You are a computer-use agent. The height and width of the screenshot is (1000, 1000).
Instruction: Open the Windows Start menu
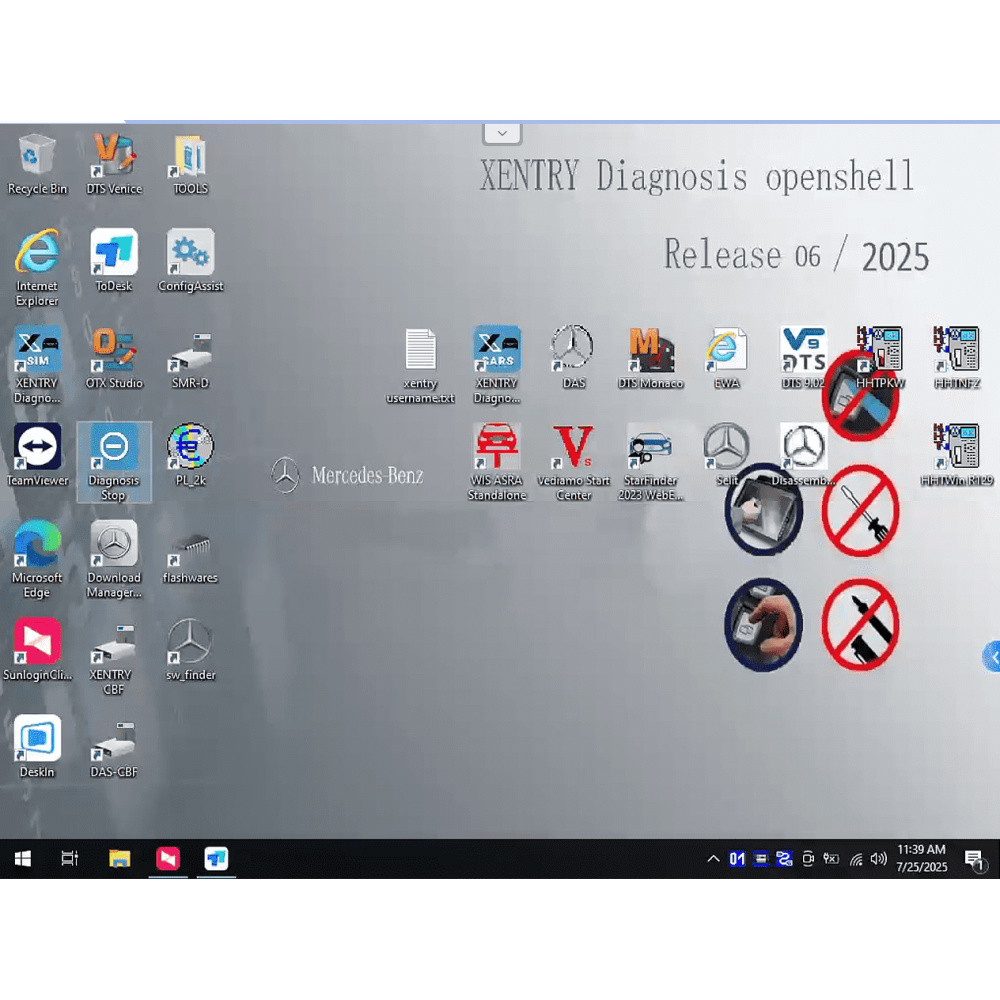(22, 858)
